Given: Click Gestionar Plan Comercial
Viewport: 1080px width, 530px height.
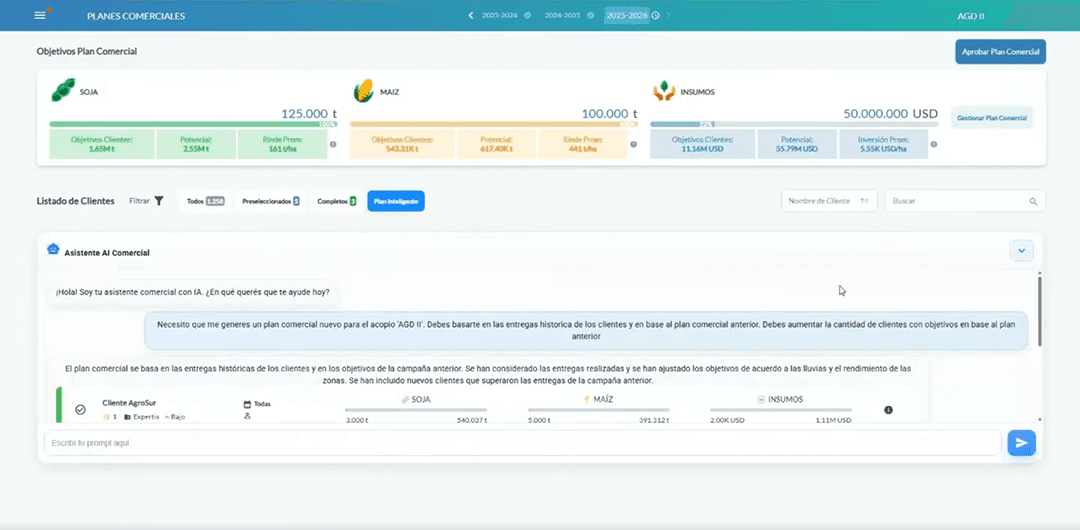Looking at the screenshot, I should click(x=992, y=118).
